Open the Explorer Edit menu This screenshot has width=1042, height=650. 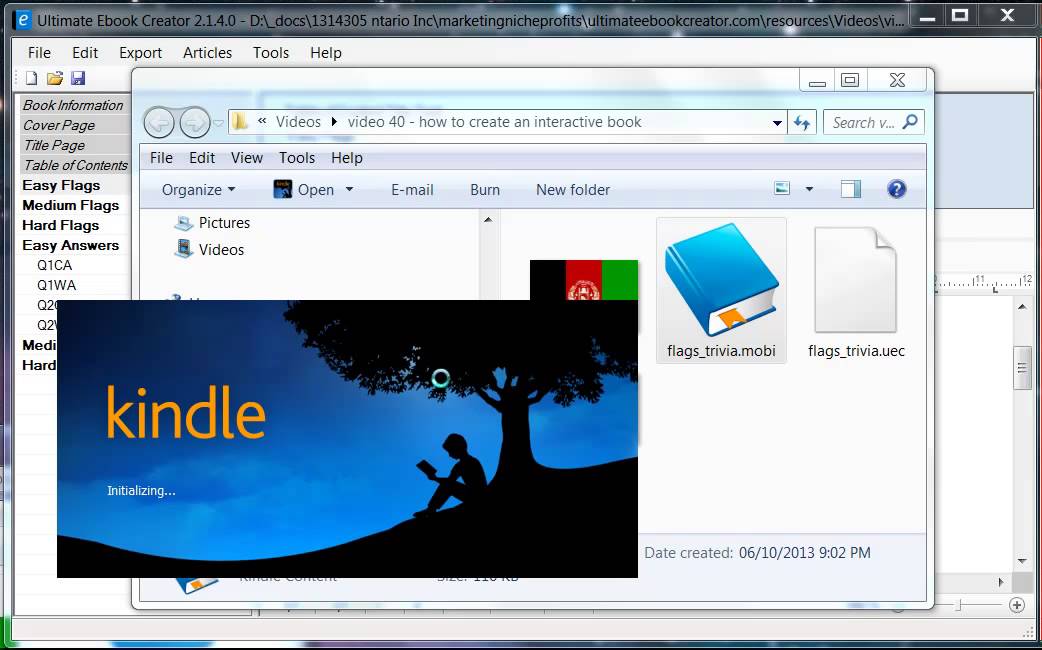click(x=202, y=158)
